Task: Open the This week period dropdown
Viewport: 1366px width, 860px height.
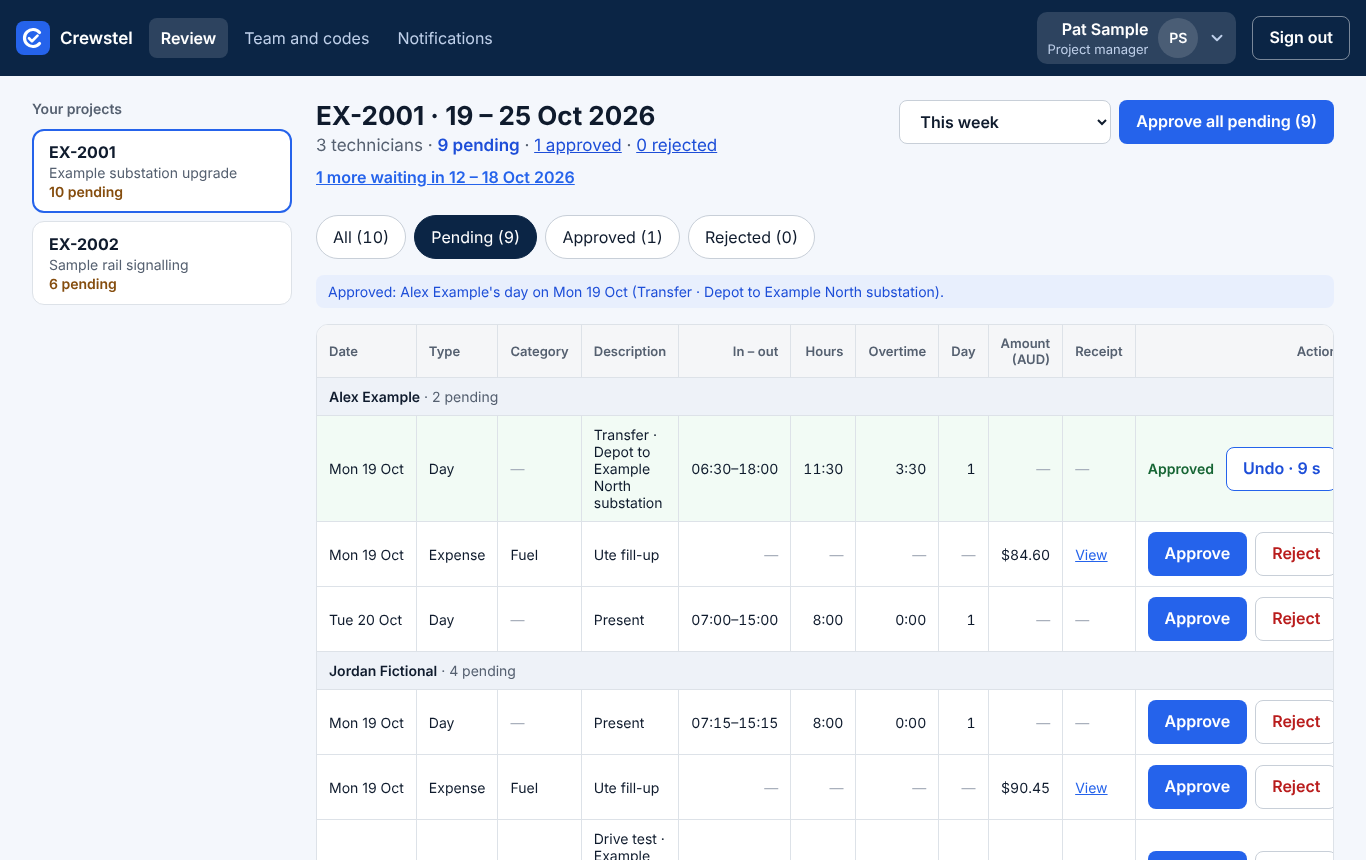Action: (1004, 122)
